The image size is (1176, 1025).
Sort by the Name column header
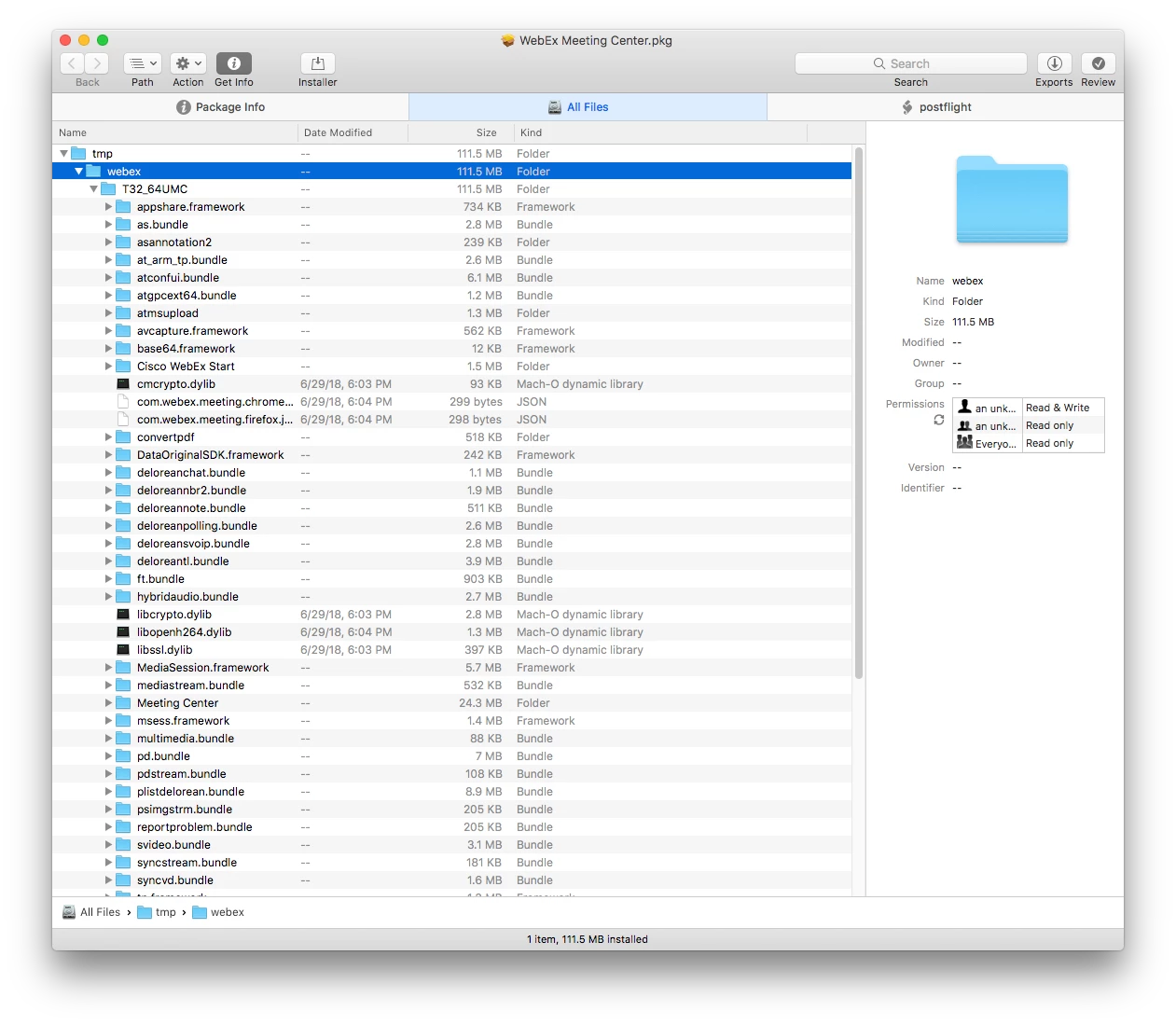coord(174,132)
